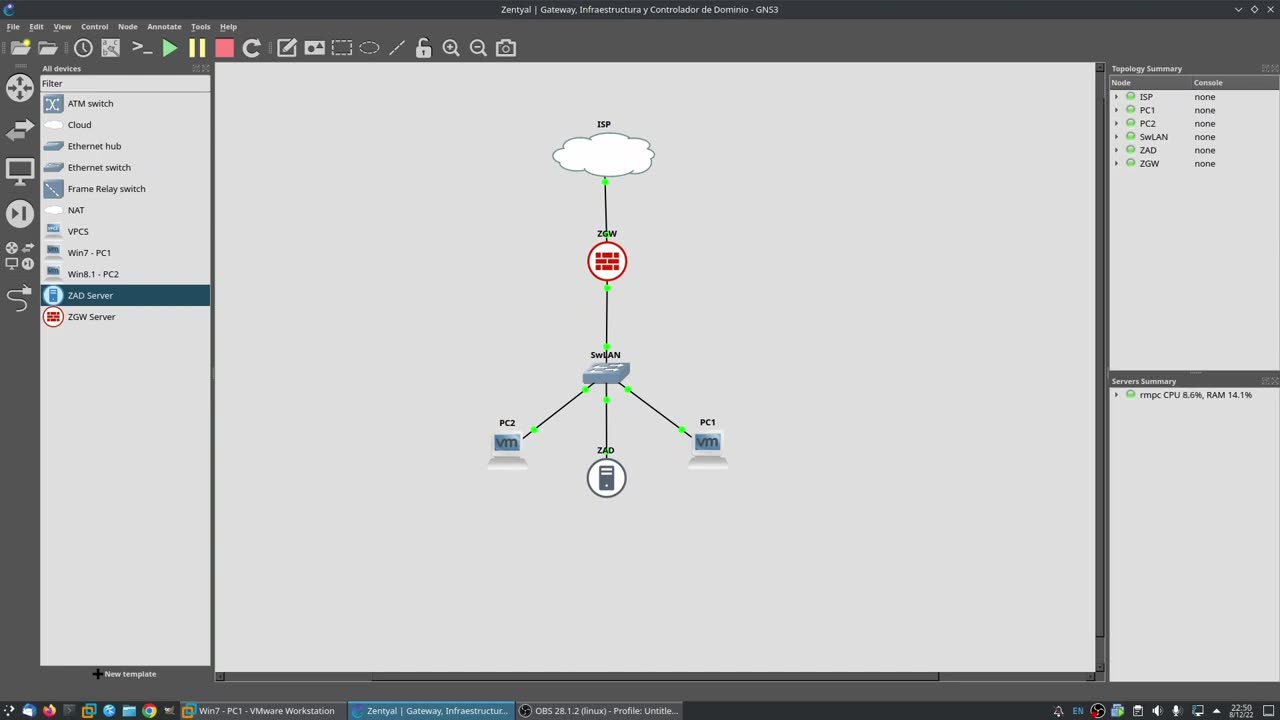This screenshot has height=720, width=1280.
Task: Stop all nodes with red square button
Action: 224,48
